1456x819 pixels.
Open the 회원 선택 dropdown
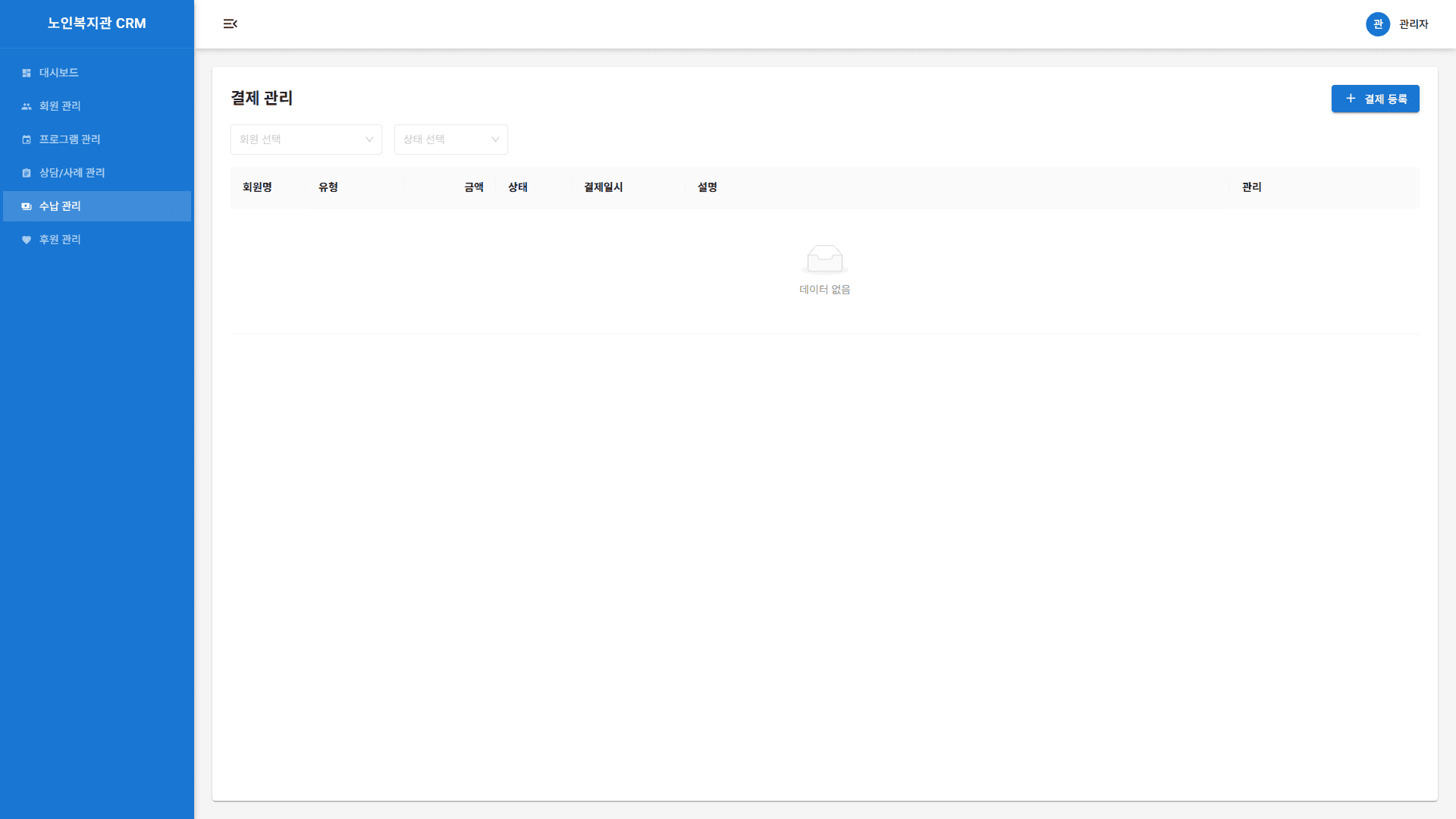point(300,140)
